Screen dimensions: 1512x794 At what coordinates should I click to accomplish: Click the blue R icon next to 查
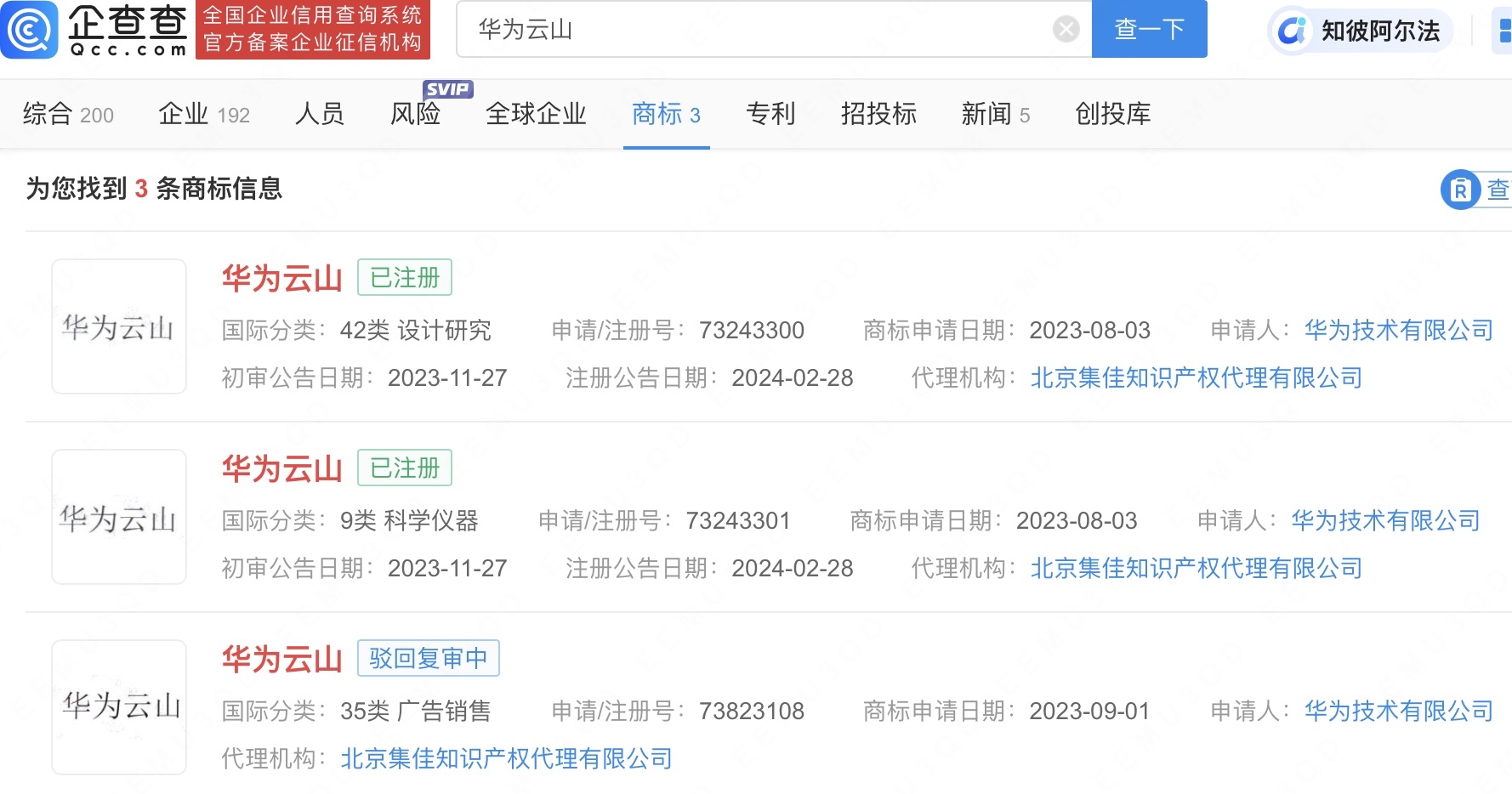[x=1460, y=190]
